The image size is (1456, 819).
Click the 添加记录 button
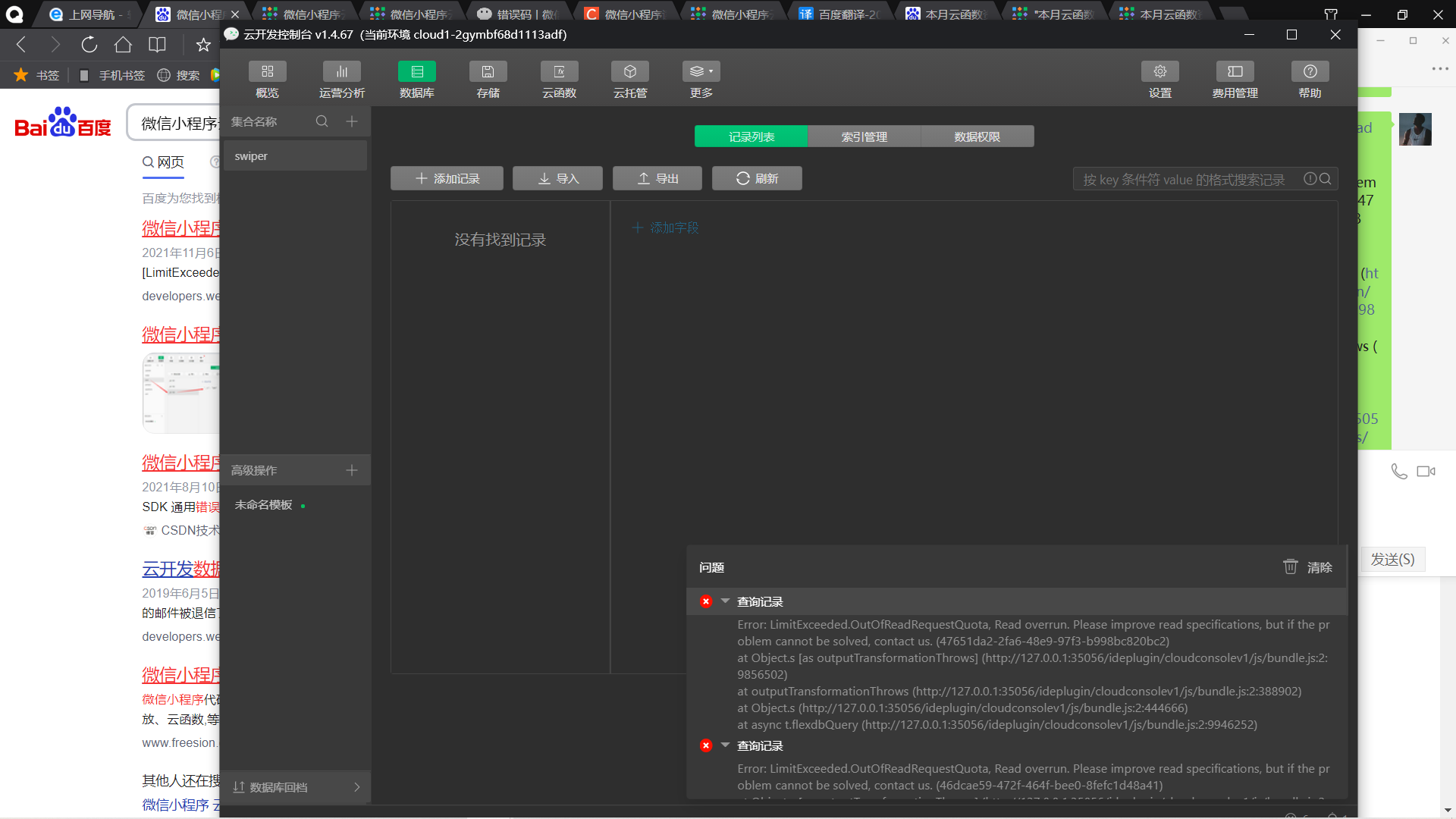pos(447,178)
